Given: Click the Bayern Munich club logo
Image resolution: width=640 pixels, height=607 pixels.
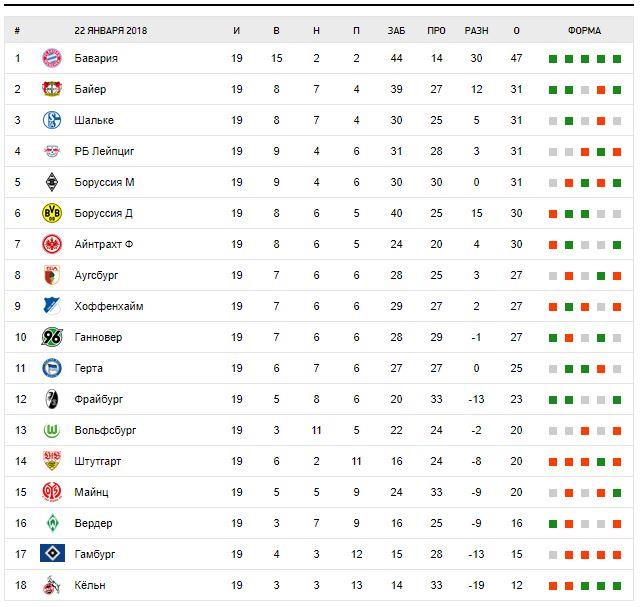Looking at the screenshot, I should pyautogui.click(x=52, y=58).
